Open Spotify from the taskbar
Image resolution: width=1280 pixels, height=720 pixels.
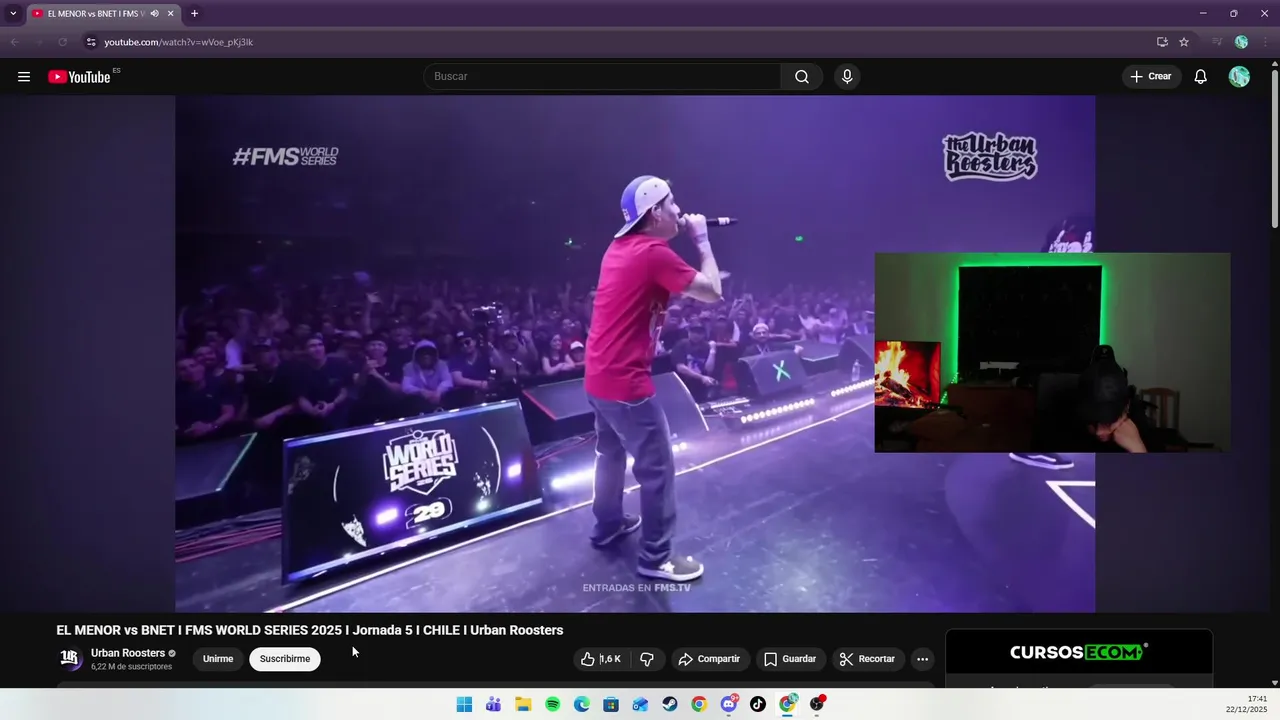click(552, 704)
